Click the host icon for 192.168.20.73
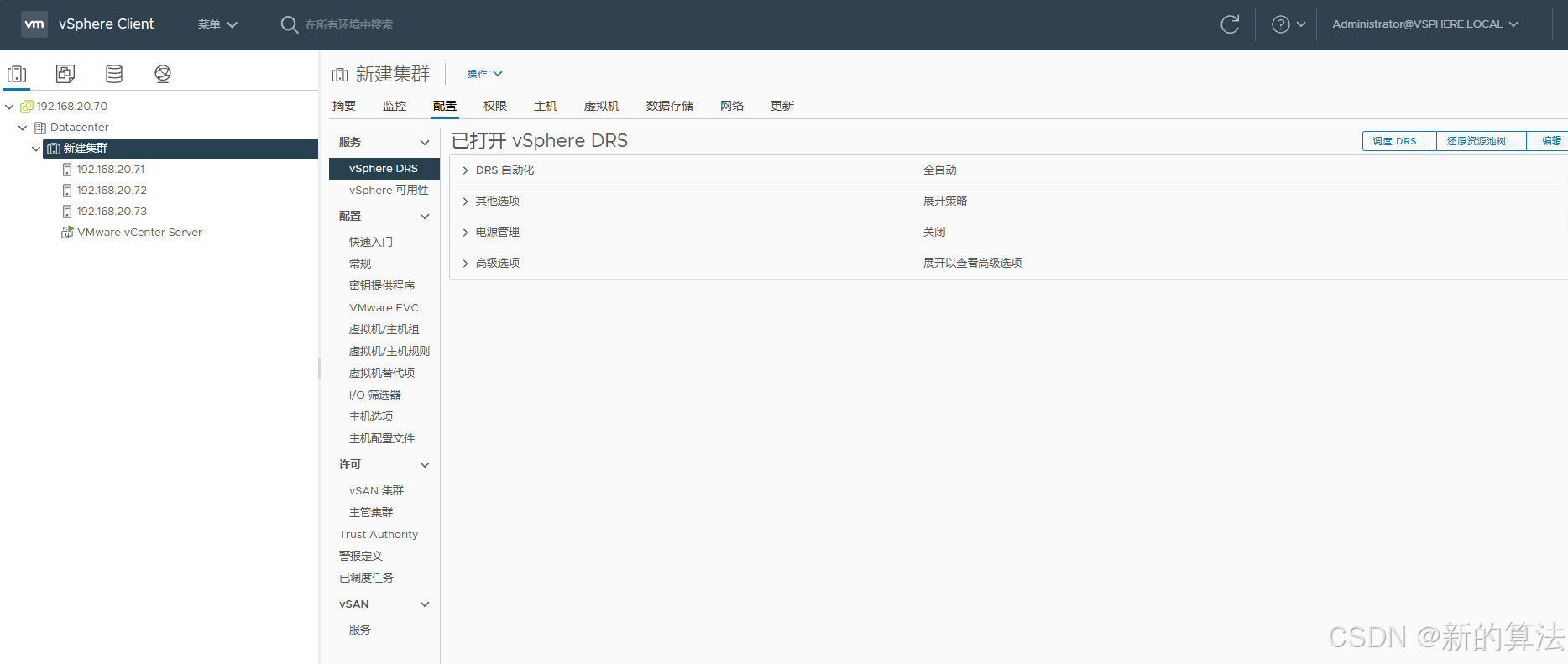The height and width of the screenshot is (664, 1568). click(67, 212)
